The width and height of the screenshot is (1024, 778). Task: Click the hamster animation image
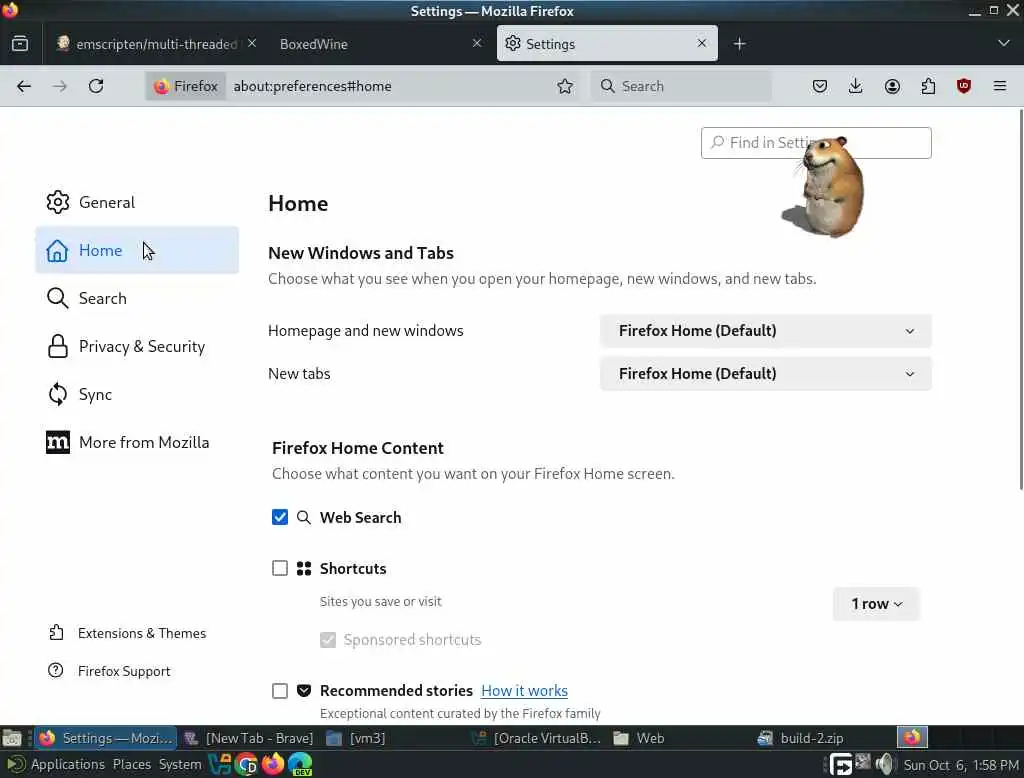[x=824, y=187]
